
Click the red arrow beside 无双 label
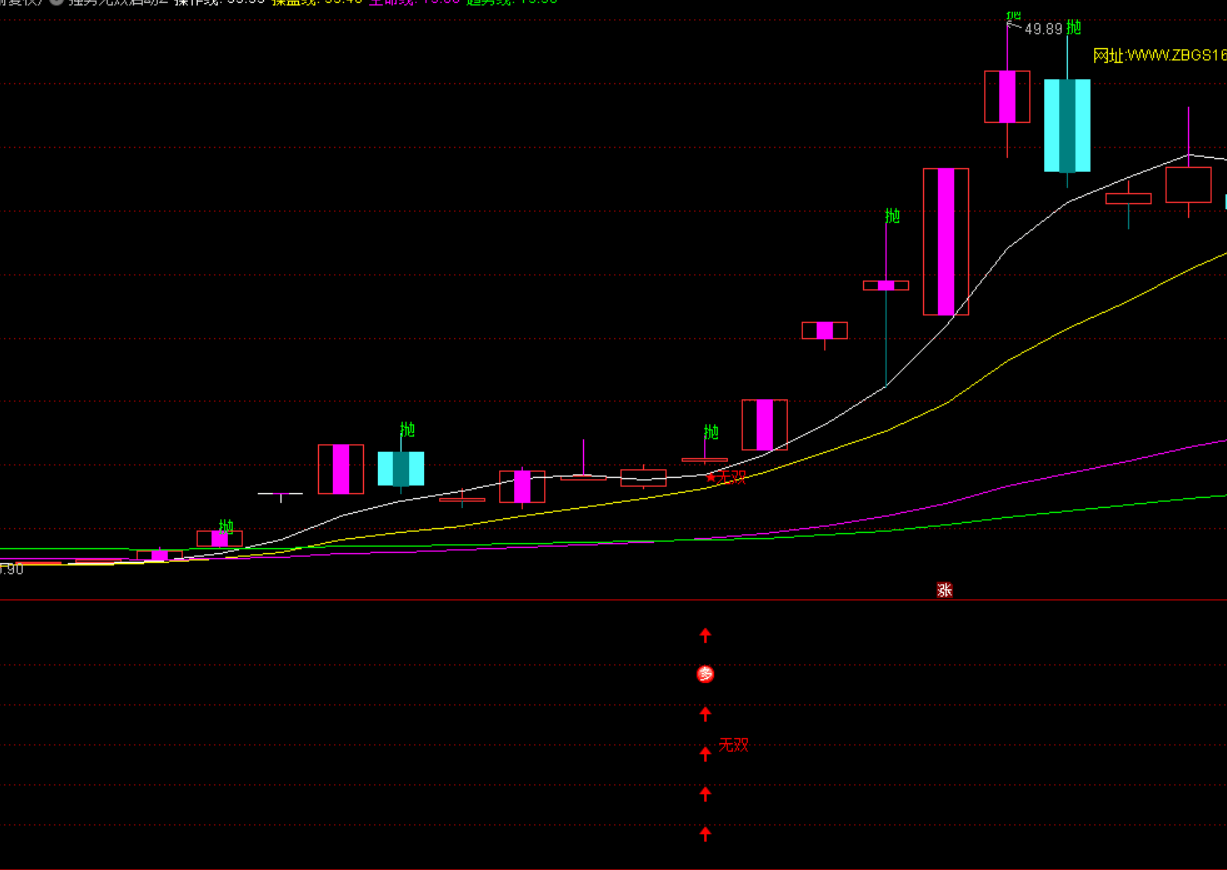pos(705,753)
